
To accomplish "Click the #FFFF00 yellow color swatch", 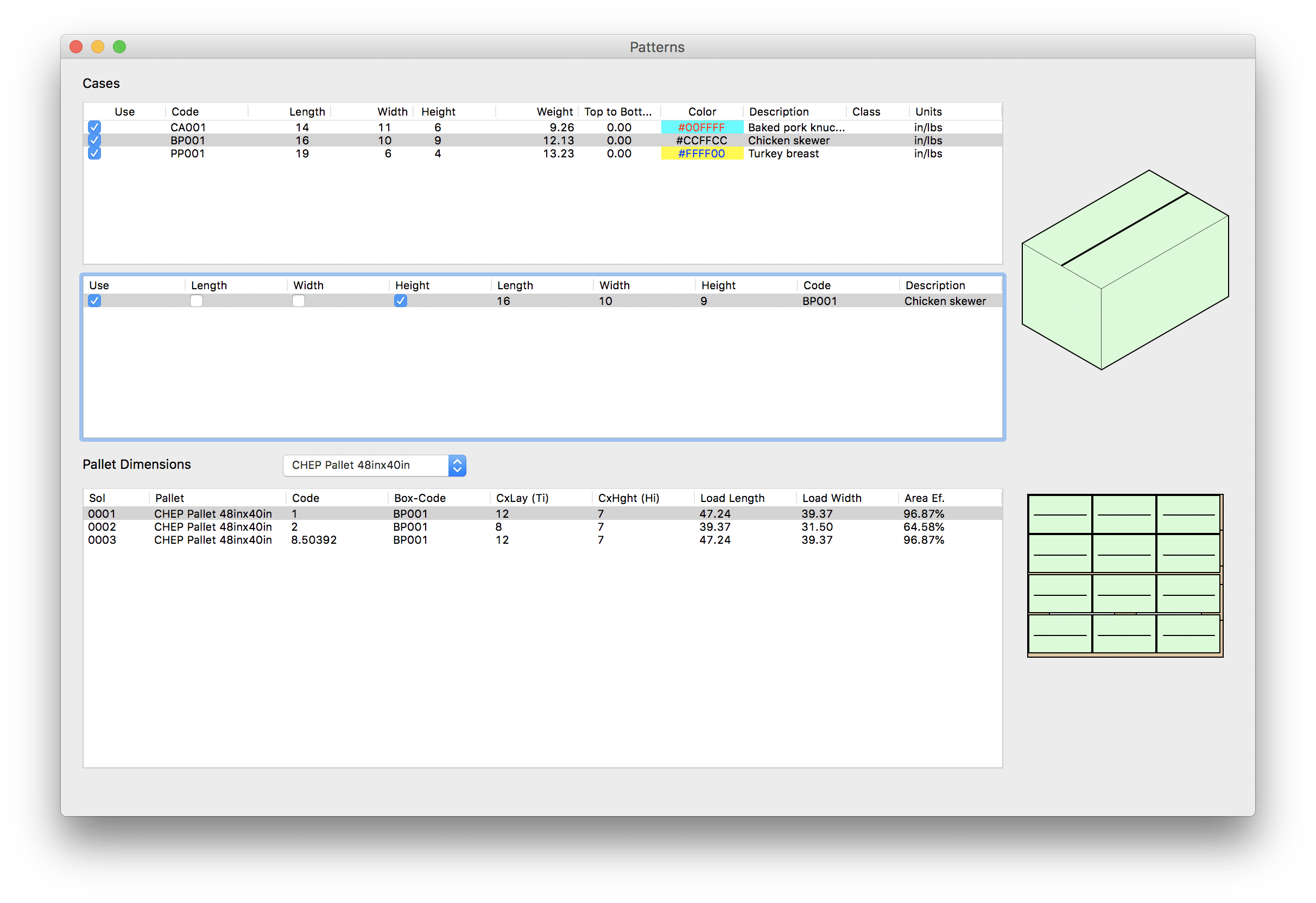I will click(x=701, y=154).
